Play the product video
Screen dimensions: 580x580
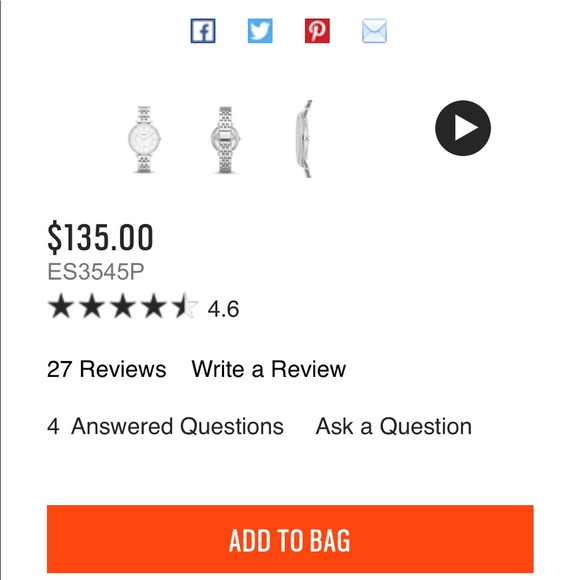click(463, 128)
